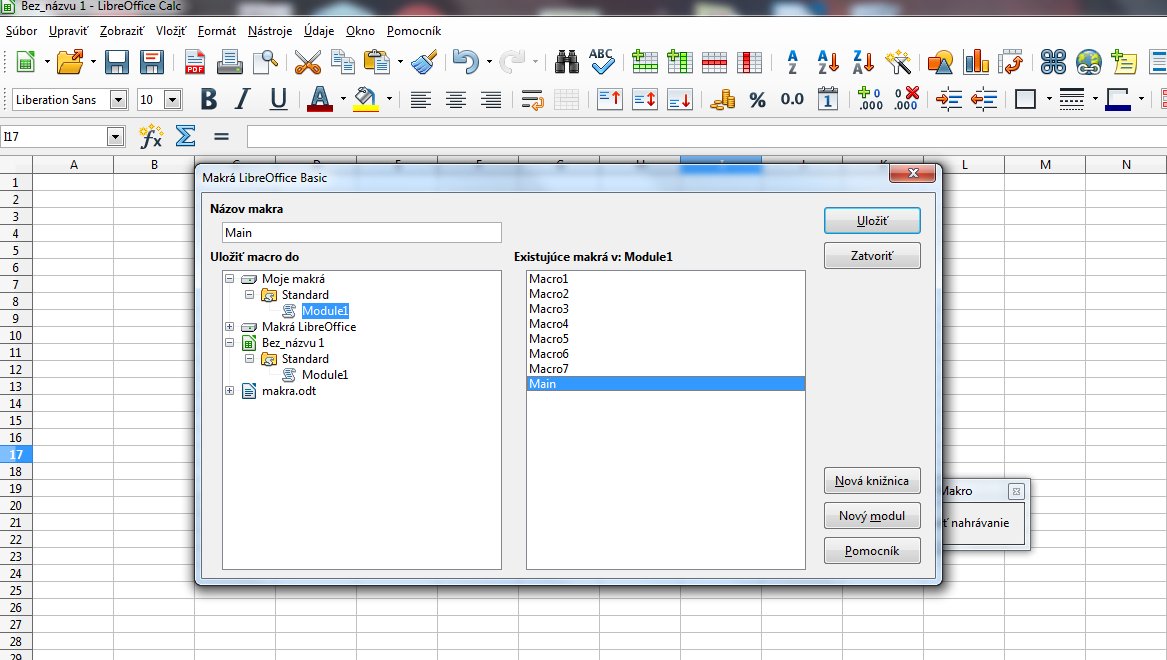Activate the Clone Formatting paintbrush

[x=424, y=62]
